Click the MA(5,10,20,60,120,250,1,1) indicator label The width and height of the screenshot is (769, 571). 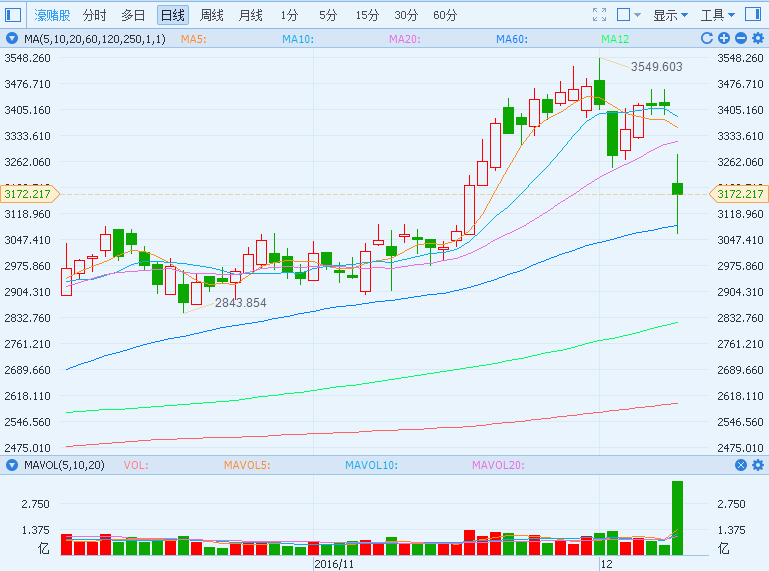95,39
